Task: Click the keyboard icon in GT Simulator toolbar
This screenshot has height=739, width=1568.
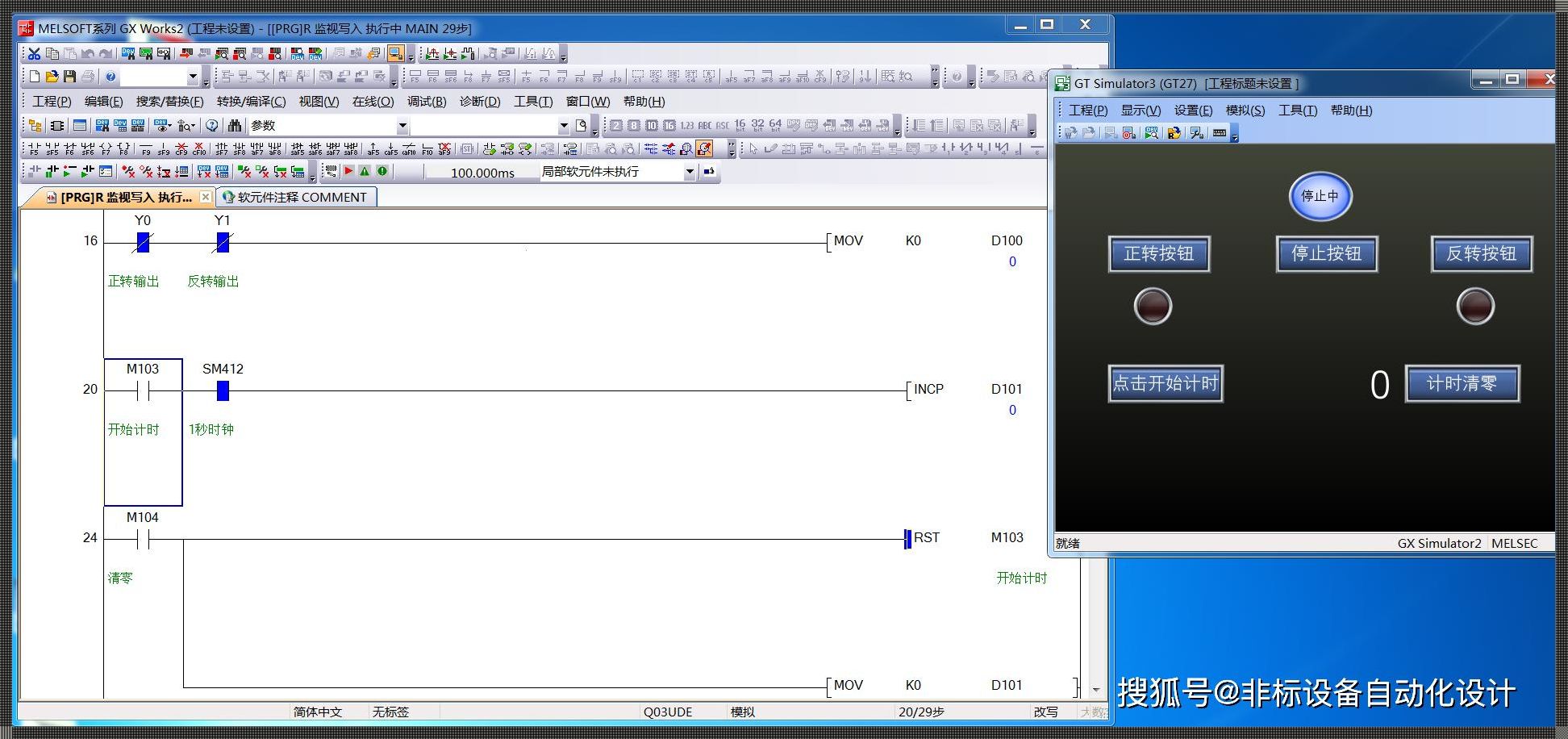Action: point(1220,132)
